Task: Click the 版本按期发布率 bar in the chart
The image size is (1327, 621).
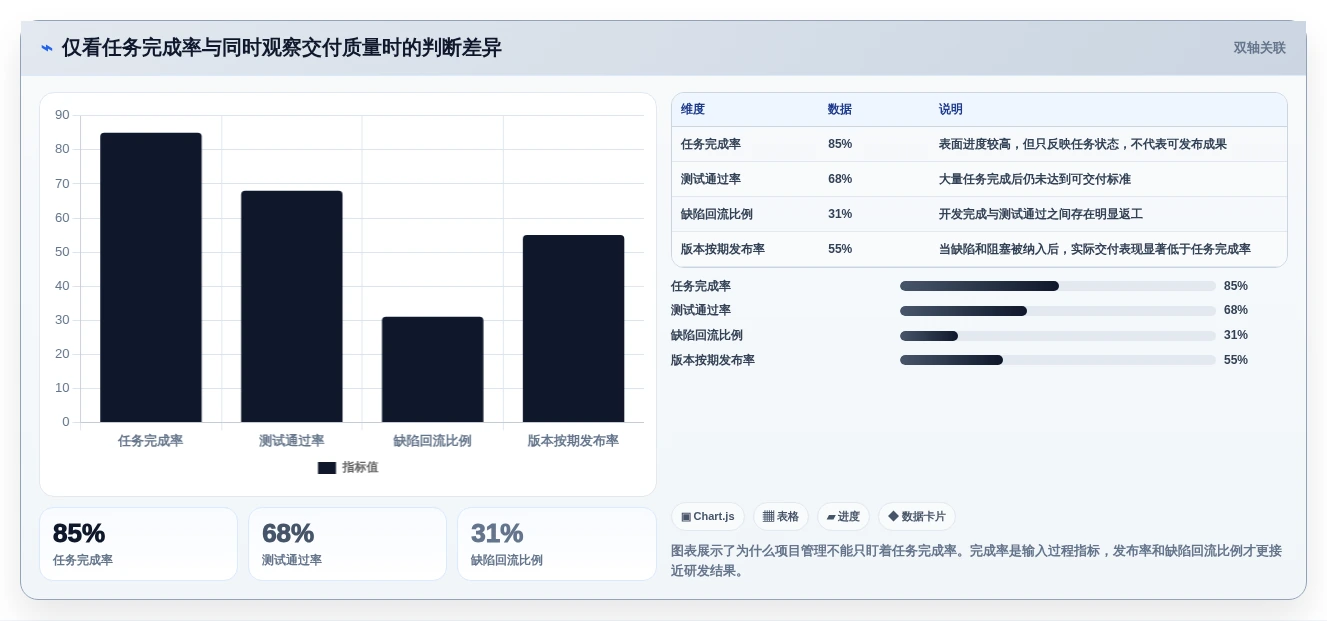Action: [x=573, y=328]
